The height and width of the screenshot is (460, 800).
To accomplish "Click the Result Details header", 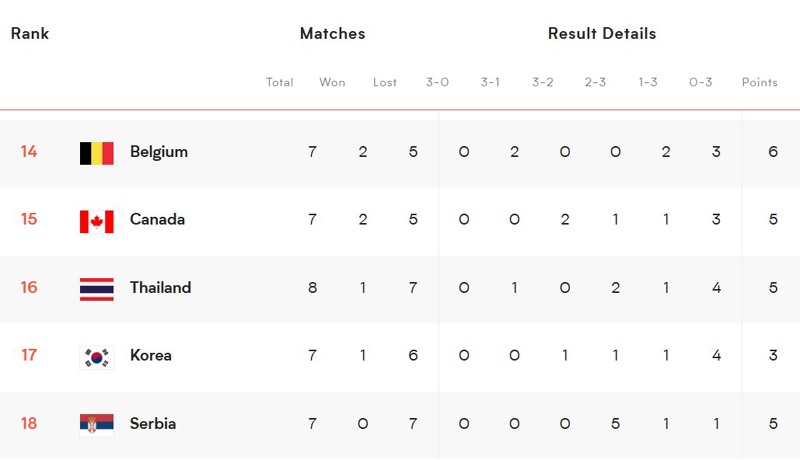I will (602, 34).
